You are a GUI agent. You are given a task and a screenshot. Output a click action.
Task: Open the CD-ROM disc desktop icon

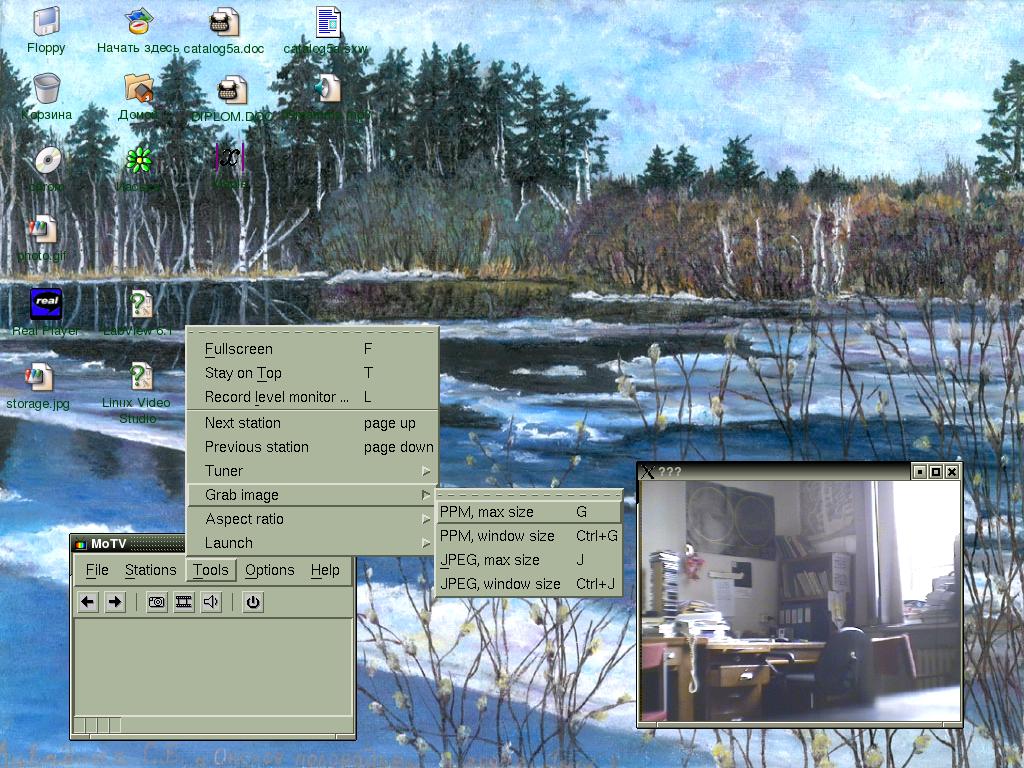tap(47, 161)
